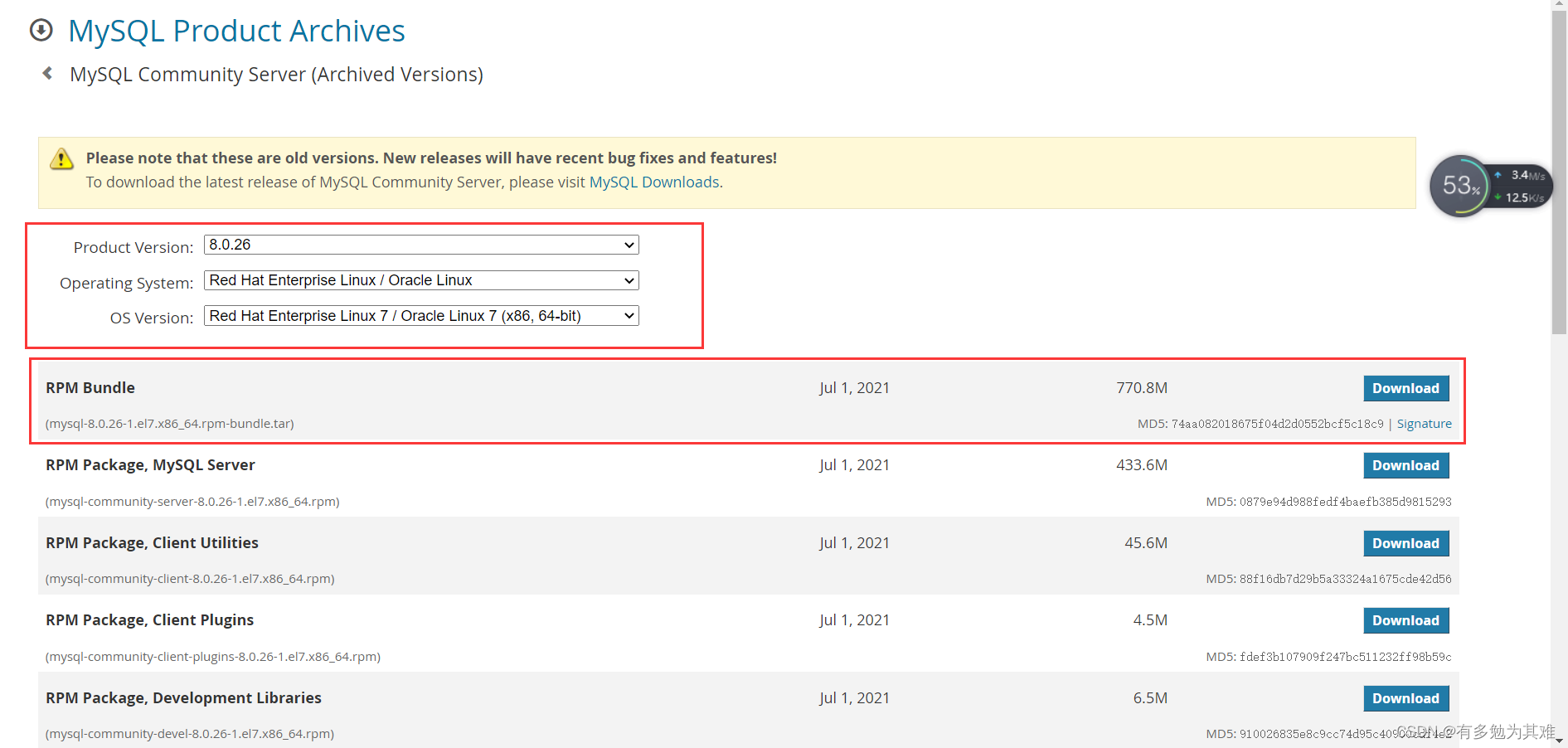Open the MySQL Downloads link

[x=654, y=182]
